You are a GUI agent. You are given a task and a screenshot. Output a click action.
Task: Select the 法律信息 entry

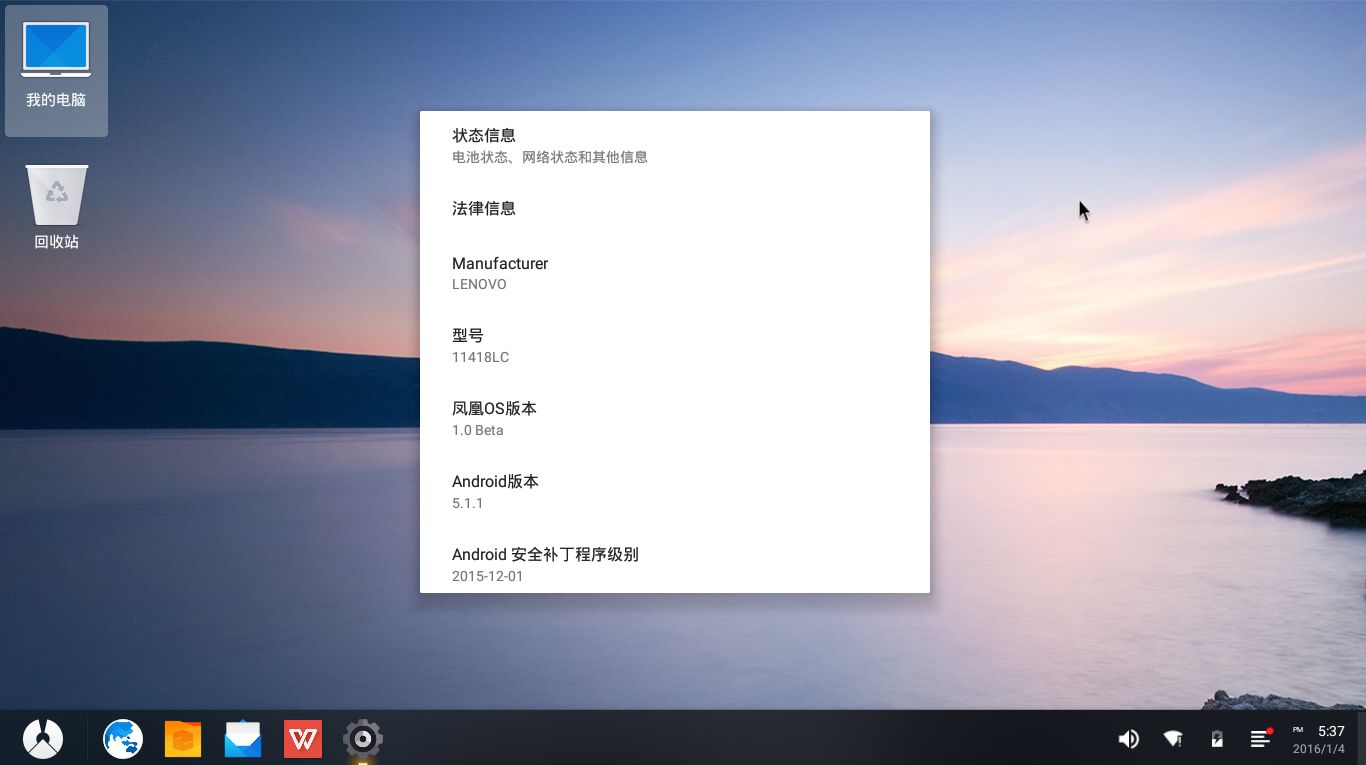tap(674, 209)
